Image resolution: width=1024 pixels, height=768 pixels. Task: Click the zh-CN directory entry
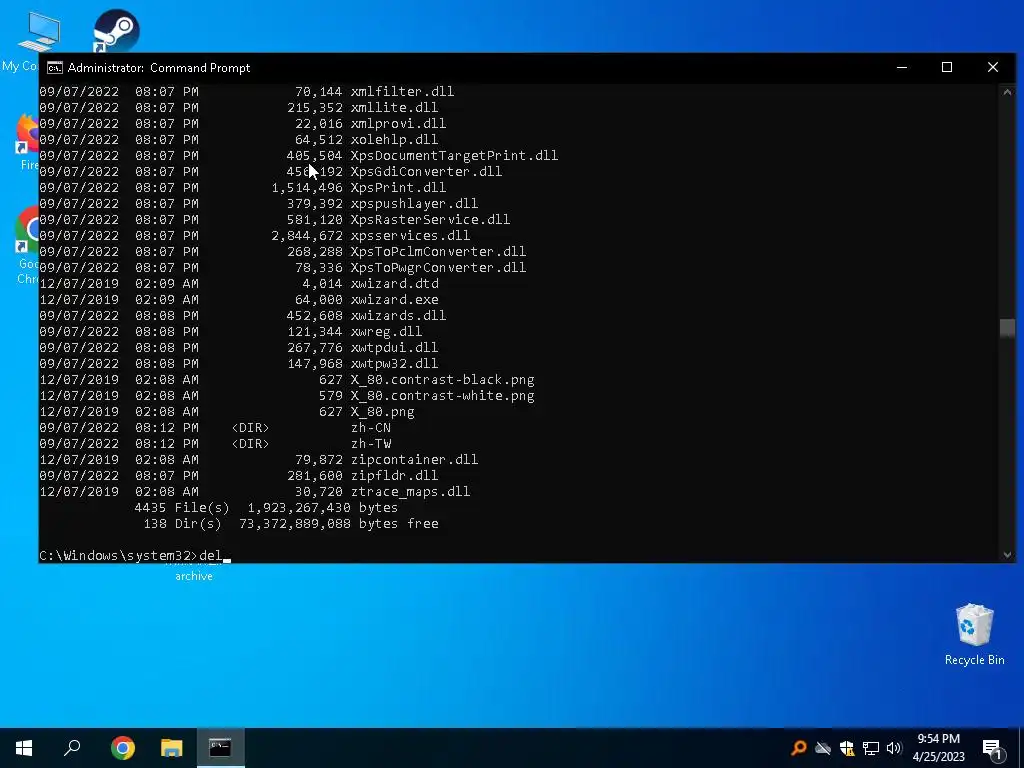[371, 427]
